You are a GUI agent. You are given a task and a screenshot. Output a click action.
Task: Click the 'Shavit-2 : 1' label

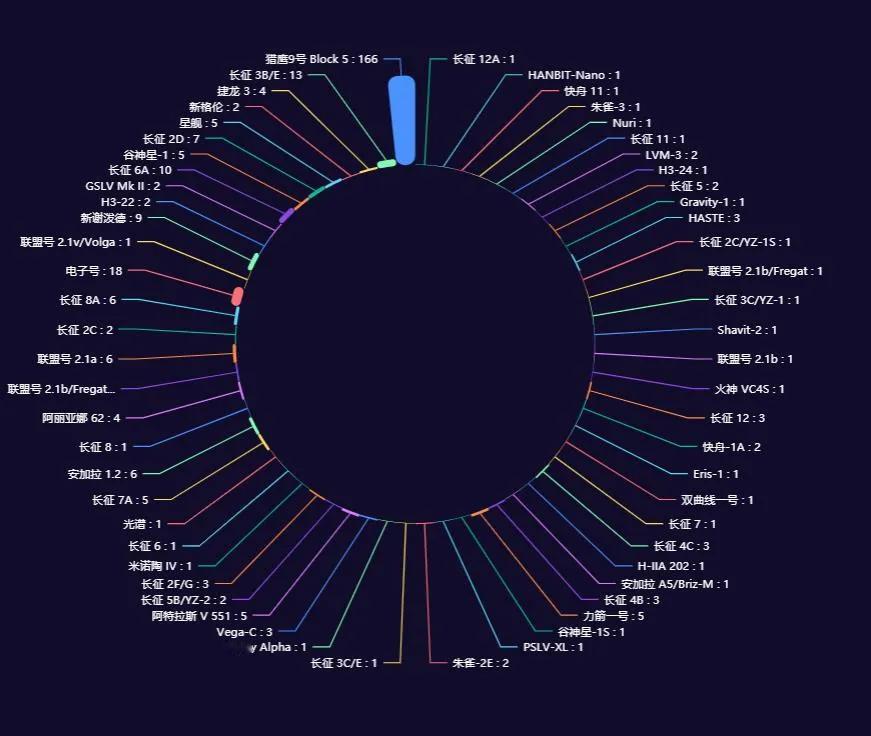(x=747, y=330)
